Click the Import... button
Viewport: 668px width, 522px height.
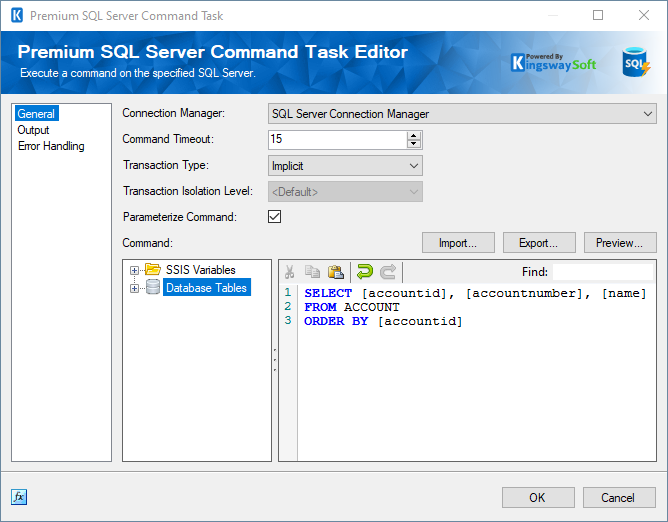tap(458, 243)
